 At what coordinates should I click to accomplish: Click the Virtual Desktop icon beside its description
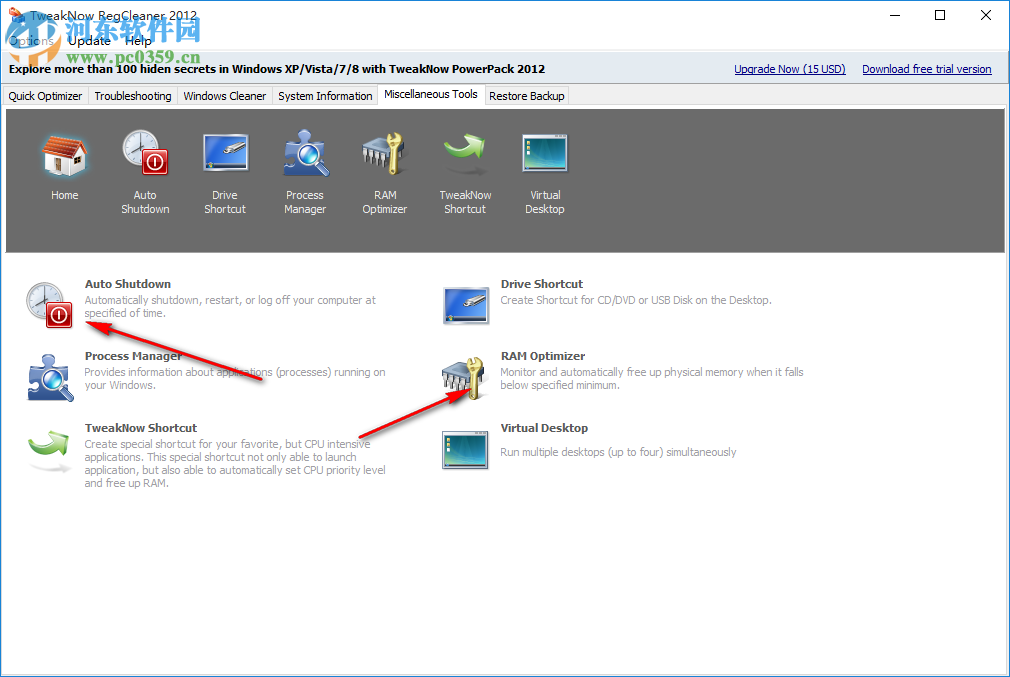click(x=464, y=449)
